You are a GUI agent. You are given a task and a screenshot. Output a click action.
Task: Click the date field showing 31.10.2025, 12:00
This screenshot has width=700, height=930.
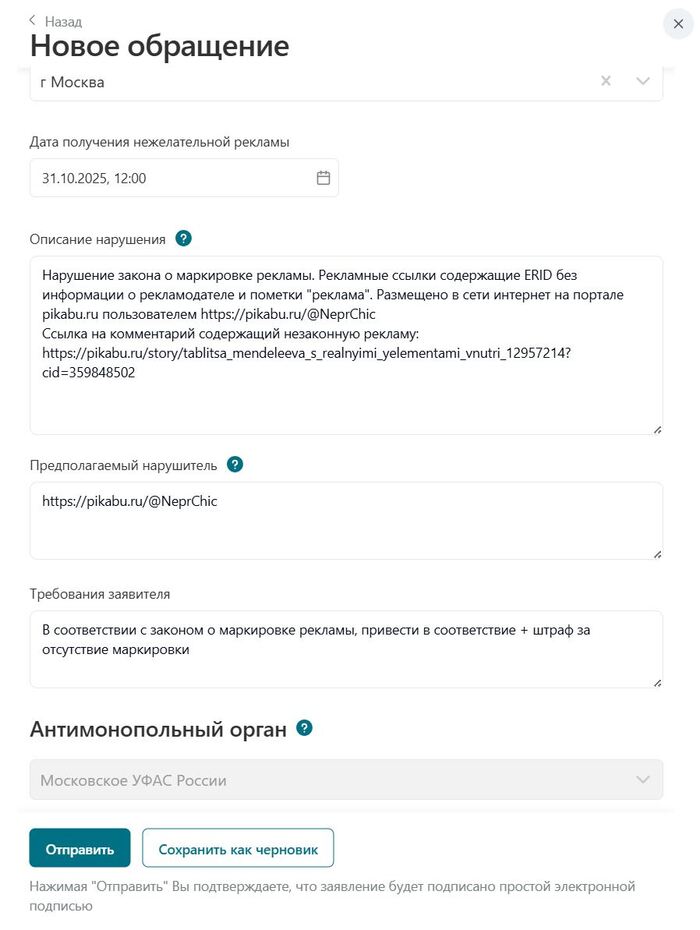click(170, 178)
